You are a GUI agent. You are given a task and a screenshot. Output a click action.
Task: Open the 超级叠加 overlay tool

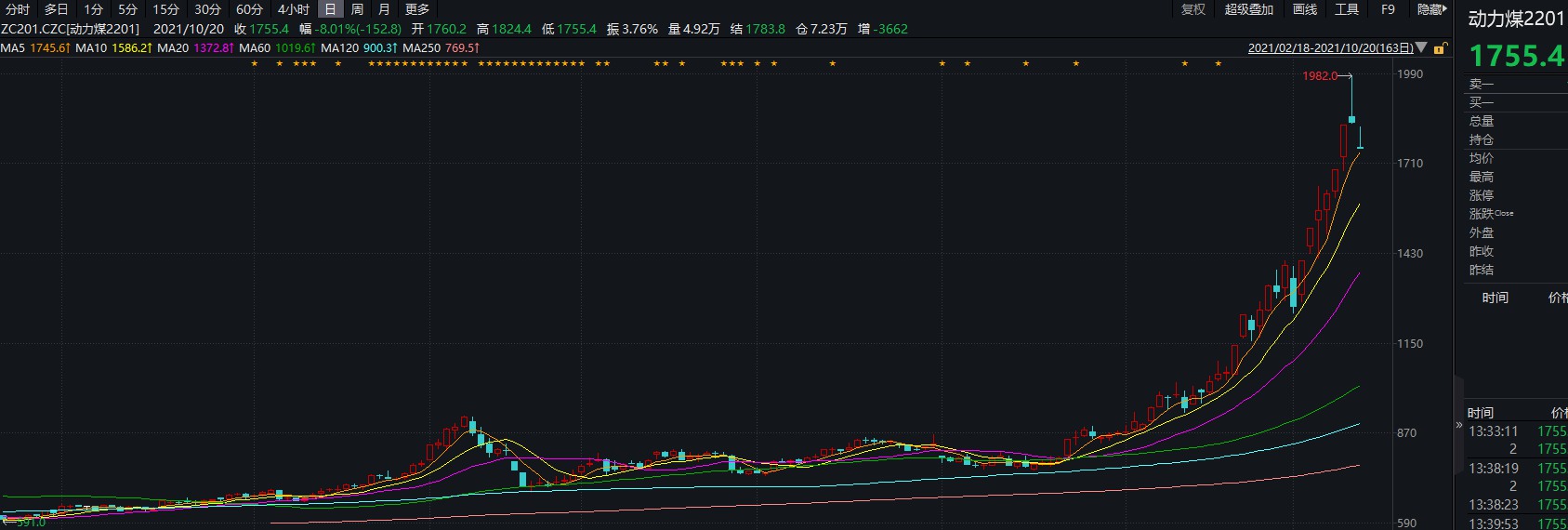click(1248, 9)
